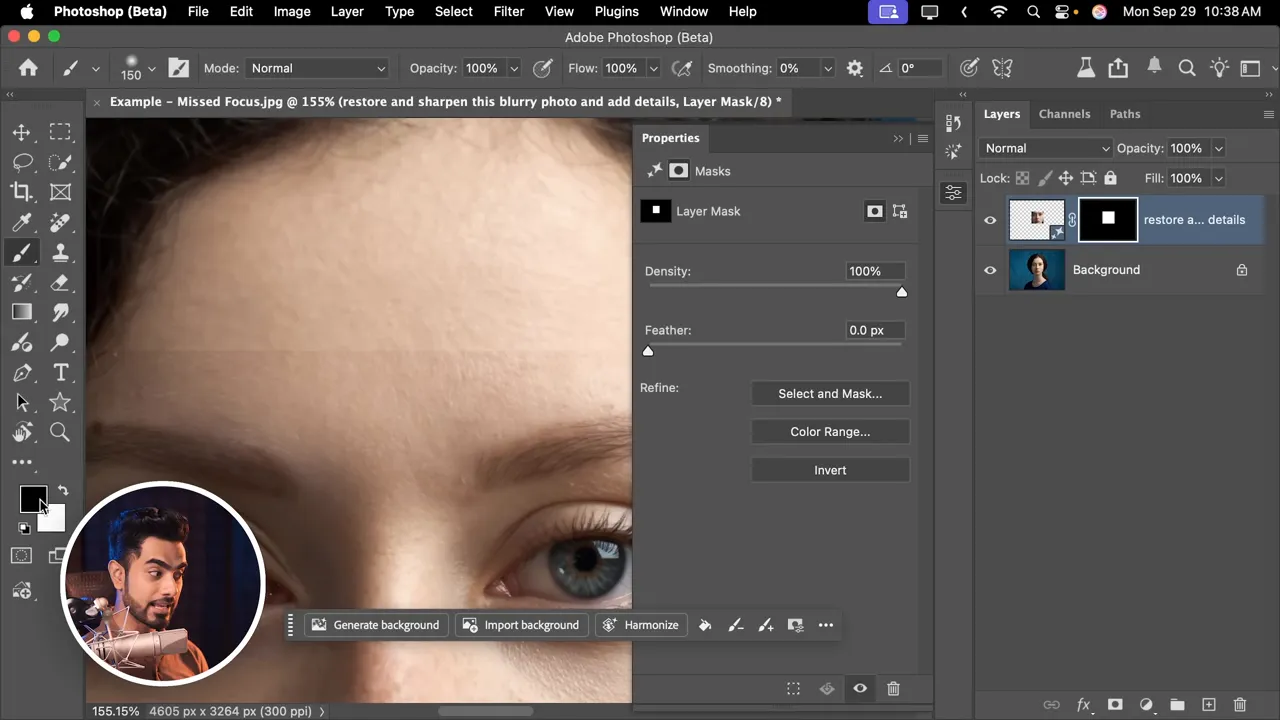Image resolution: width=1280 pixels, height=720 pixels.
Task: Open the Opacity percentage dropdown
Action: 514,68
